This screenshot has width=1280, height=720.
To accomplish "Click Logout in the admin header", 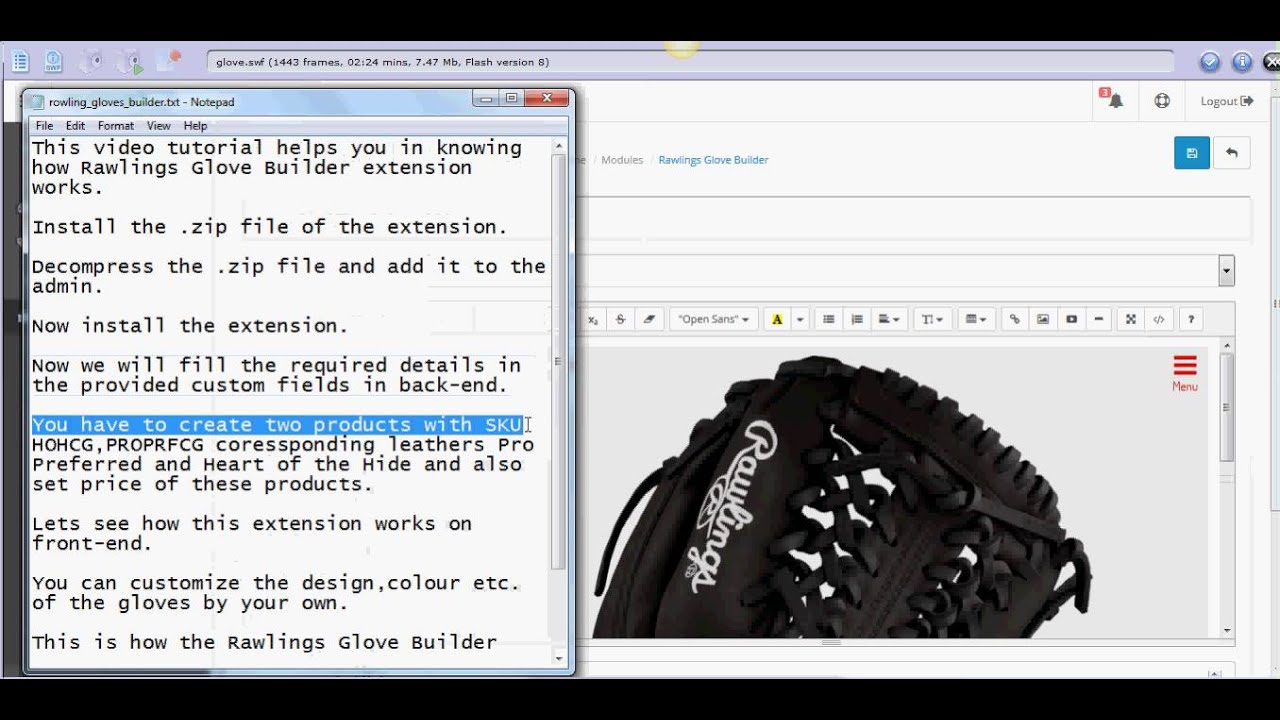I will [x=1226, y=101].
